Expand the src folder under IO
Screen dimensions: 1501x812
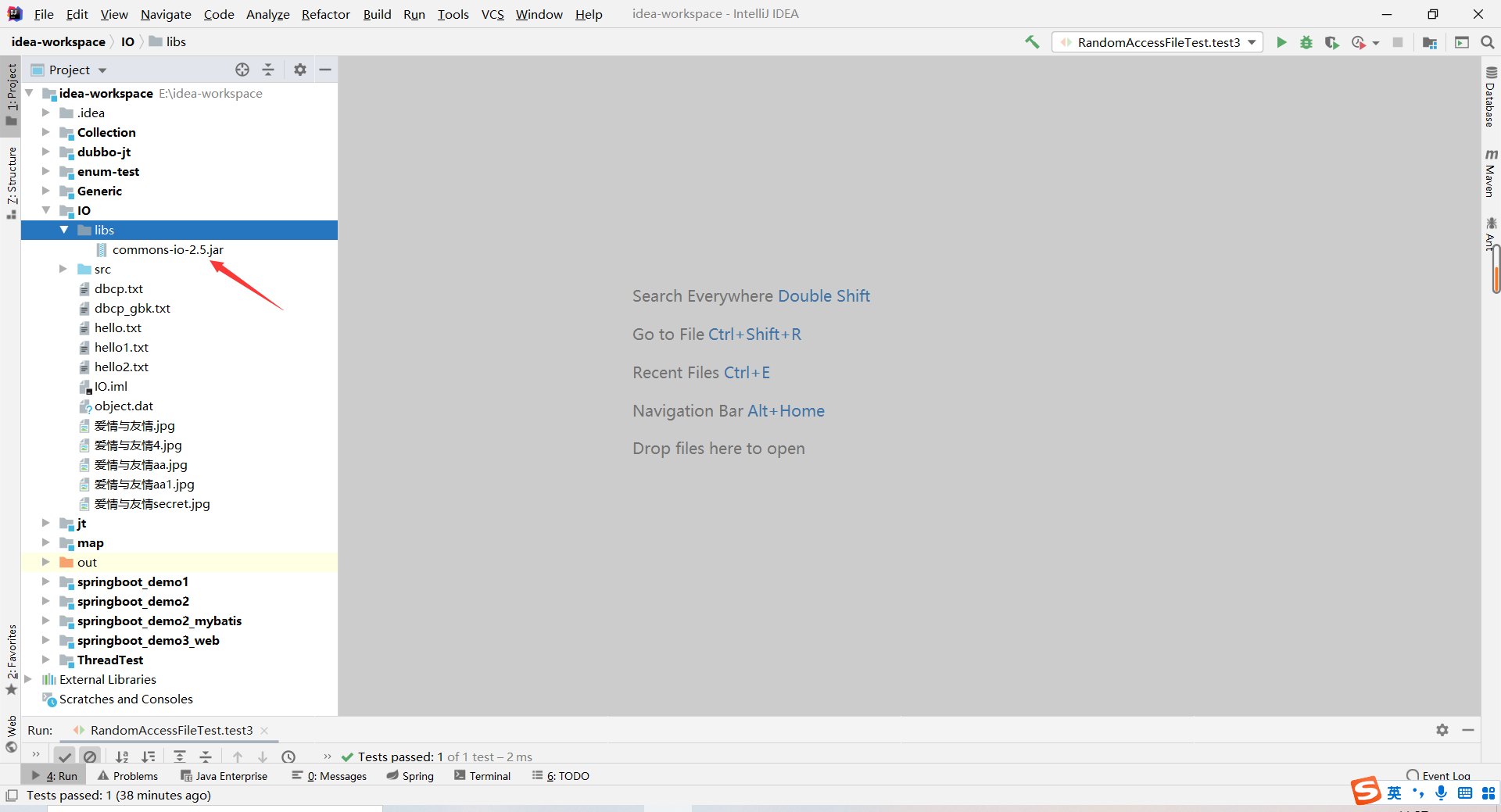coord(63,269)
